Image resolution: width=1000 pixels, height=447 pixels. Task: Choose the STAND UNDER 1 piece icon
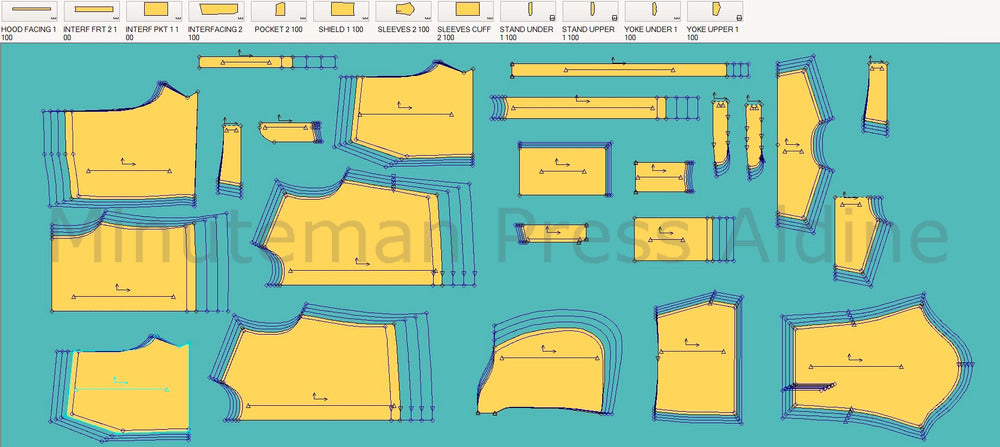pyautogui.click(x=528, y=11)
